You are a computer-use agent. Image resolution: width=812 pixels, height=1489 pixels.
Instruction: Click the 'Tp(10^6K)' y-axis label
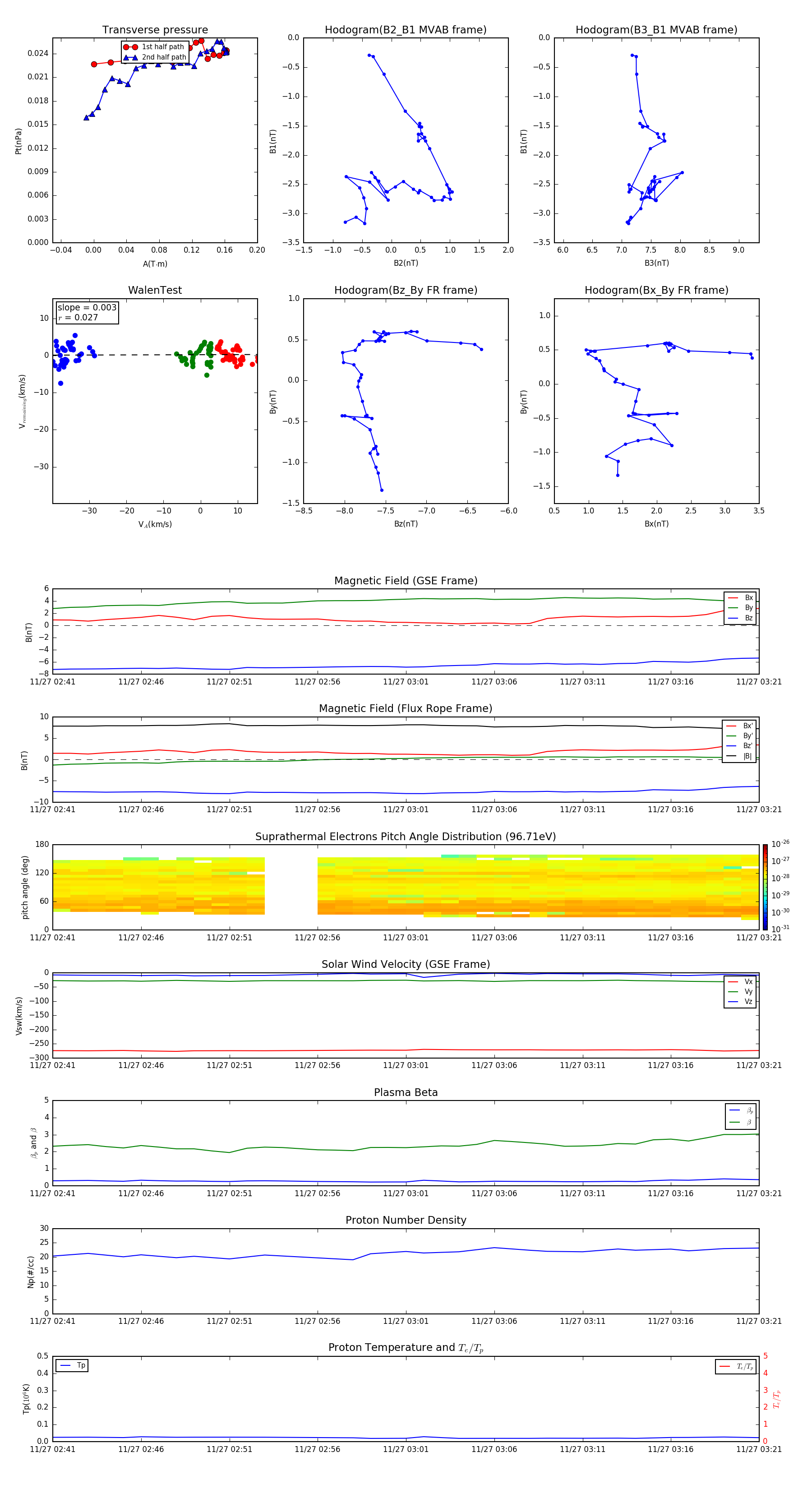[x=26, y=1399]
